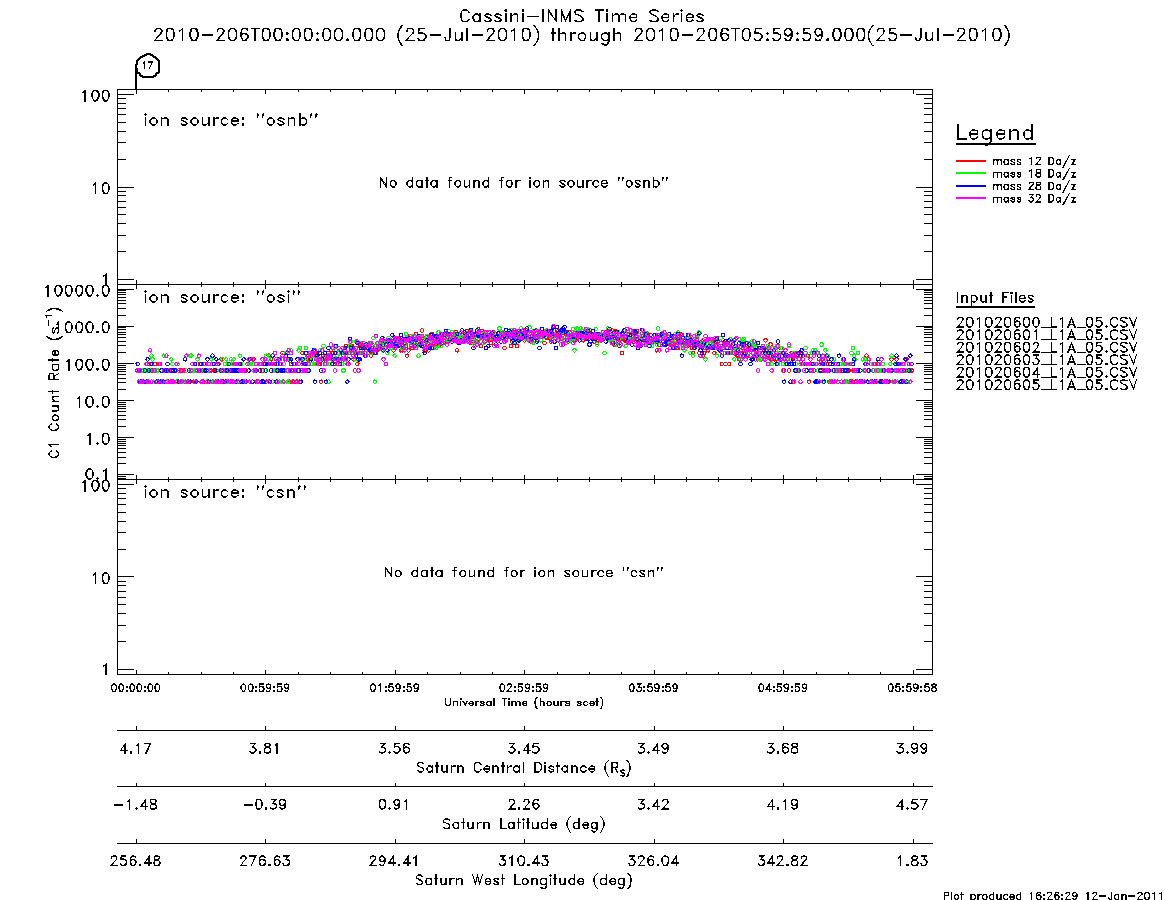Click the 3.56 central distance value
Viewport: 1165px width, 900px height.
395,748
